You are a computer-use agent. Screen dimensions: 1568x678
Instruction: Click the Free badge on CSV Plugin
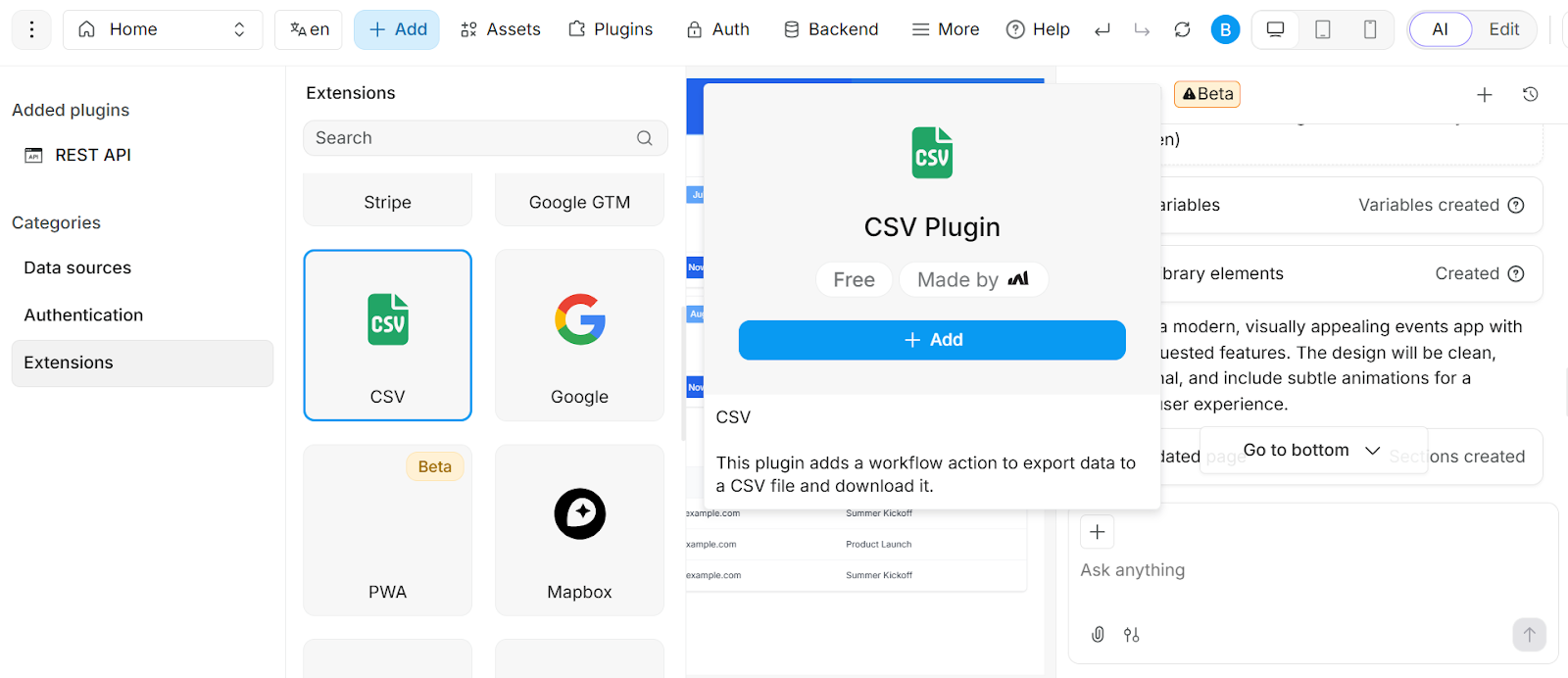click(x=854, y=280)
